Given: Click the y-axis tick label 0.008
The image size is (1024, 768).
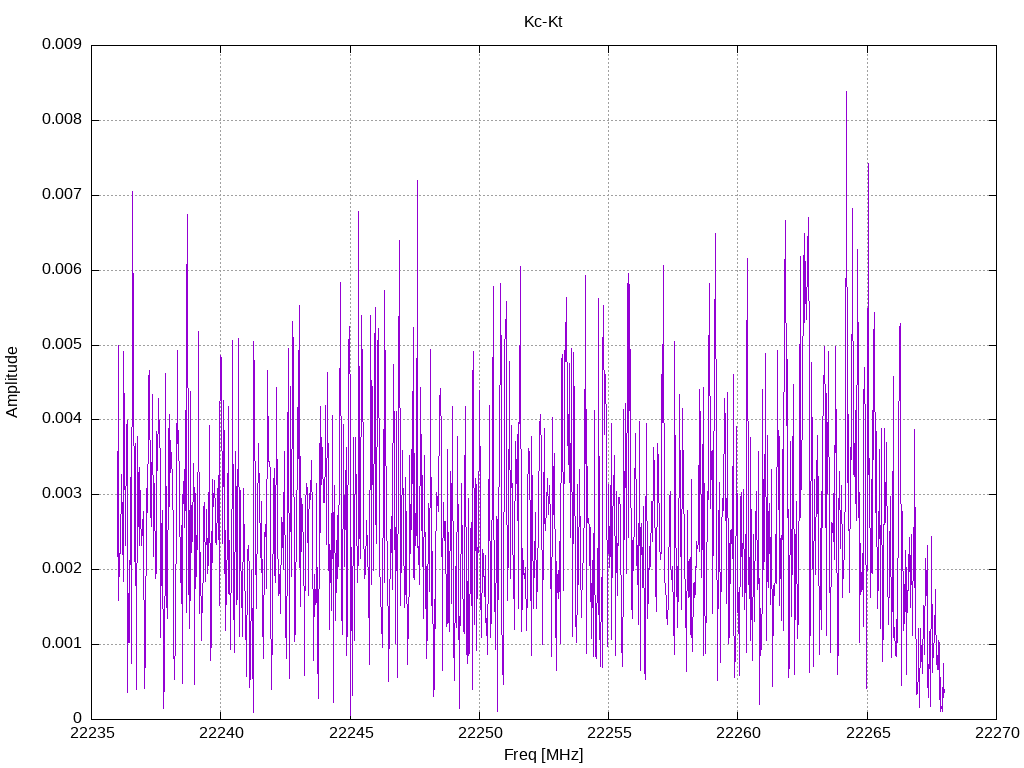Looking at the screenshot, I should click(x=62, y=119).
